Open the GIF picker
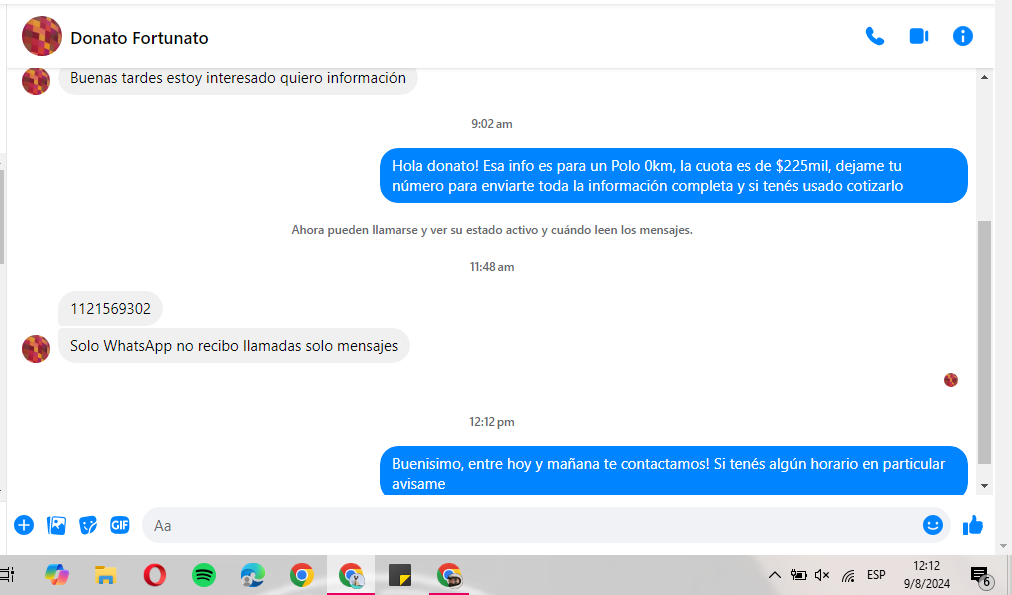The width and height of the screenshot is (1012, 595). pos(119,525)
